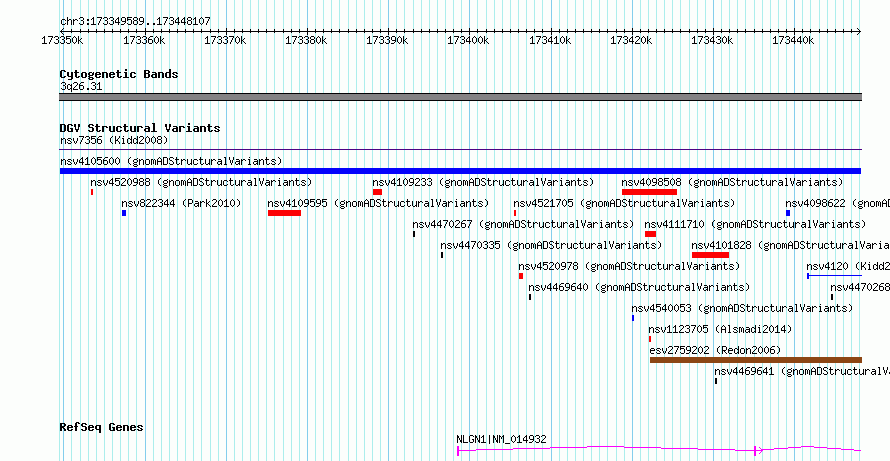The image size is (890, 461).
Task: Click the 173390k ruler tick label
Action: point(387,40)
